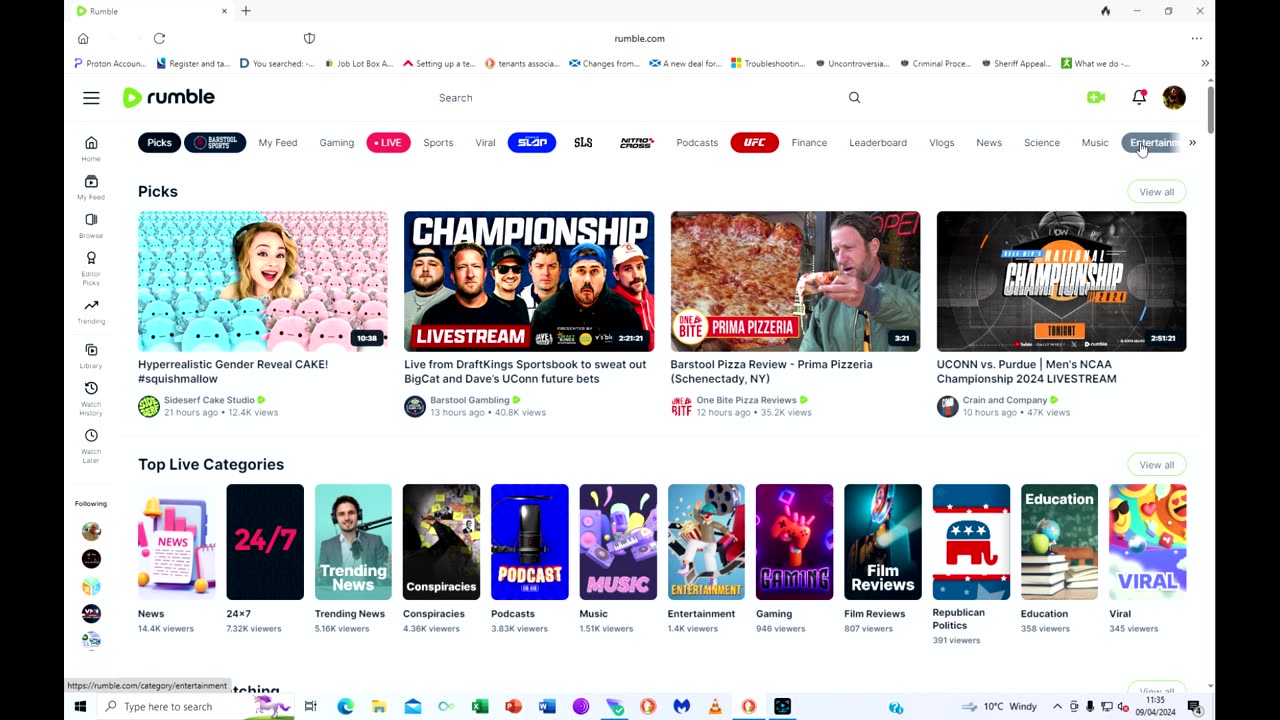Open VLC media player from the taskbar
The width and height of the screenshot is (1280, 720).
click(715, 706)
